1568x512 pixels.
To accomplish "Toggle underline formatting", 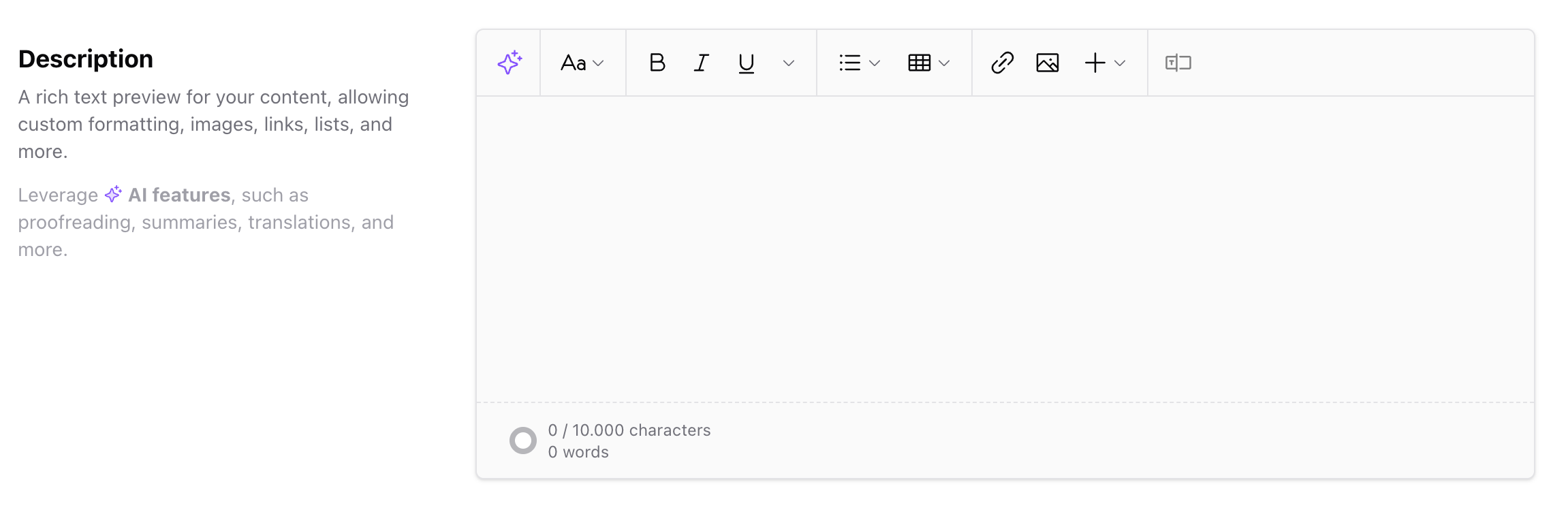I will (x=747, y=63).
